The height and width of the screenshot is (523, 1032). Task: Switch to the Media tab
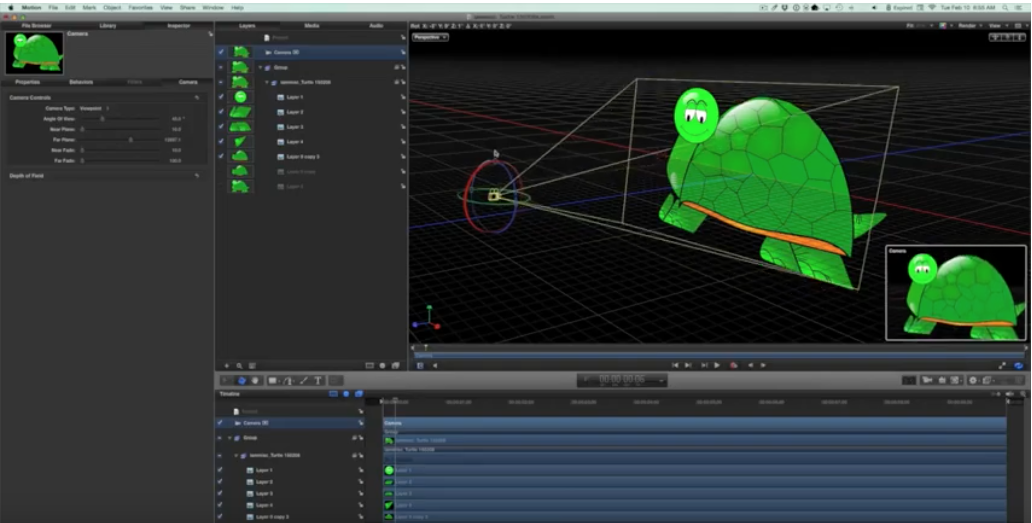(x=312, y=26)
